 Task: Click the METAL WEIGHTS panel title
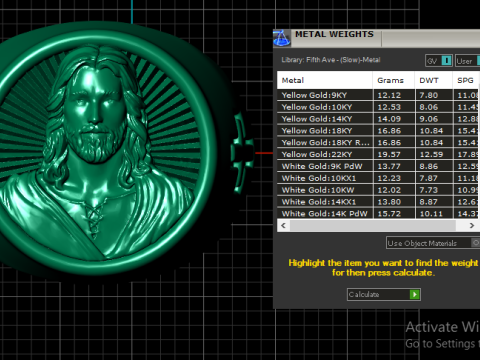[334, 34]
